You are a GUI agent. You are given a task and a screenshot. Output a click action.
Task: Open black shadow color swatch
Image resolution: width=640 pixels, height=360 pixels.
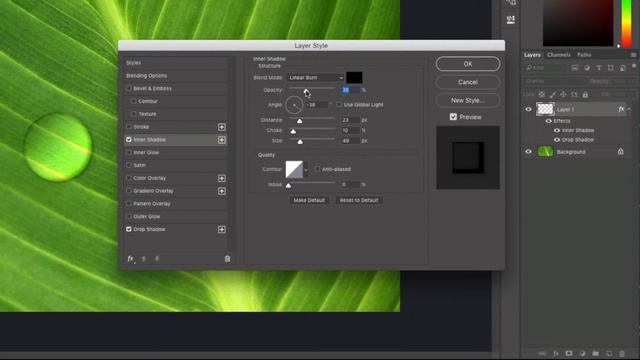354,78
